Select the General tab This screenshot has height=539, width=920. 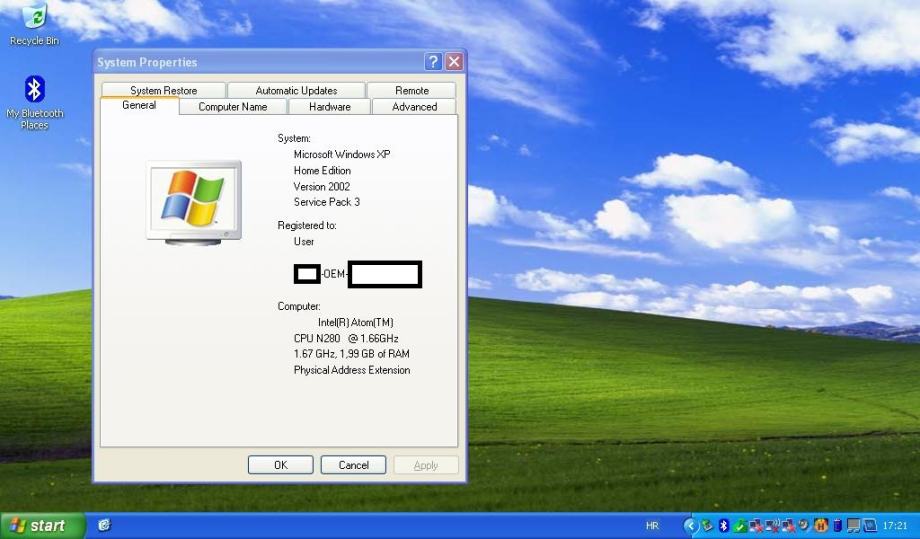click(x=139, y=106)
